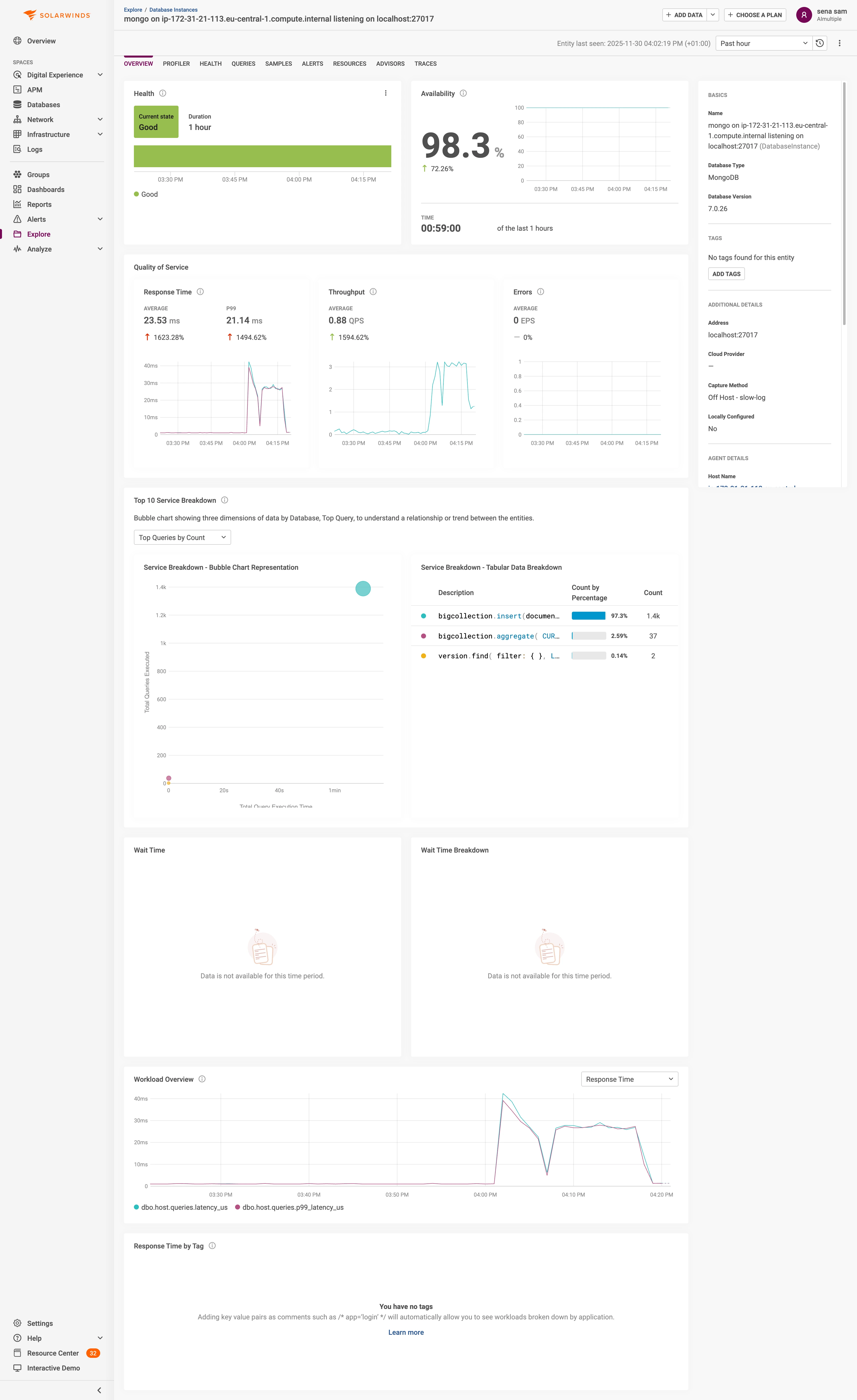Image resolution: width=857 pixels, height=1400 pixels.
Task: Expand the Digital Experience chevron
Action: point(100,75)
